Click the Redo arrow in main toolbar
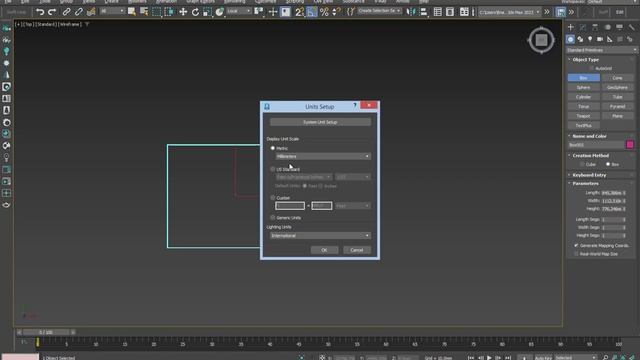This screenshot has height=360, width=640. click(52, 12)
